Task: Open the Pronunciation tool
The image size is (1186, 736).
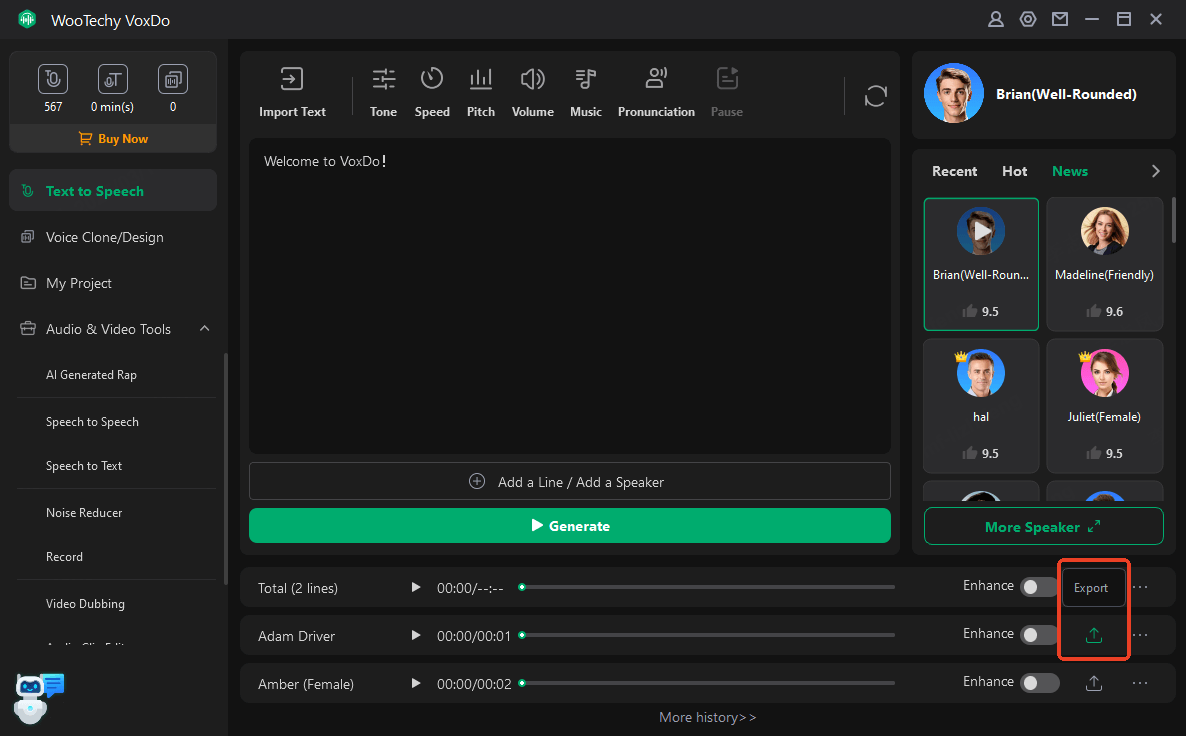Action: pos(656,92)
